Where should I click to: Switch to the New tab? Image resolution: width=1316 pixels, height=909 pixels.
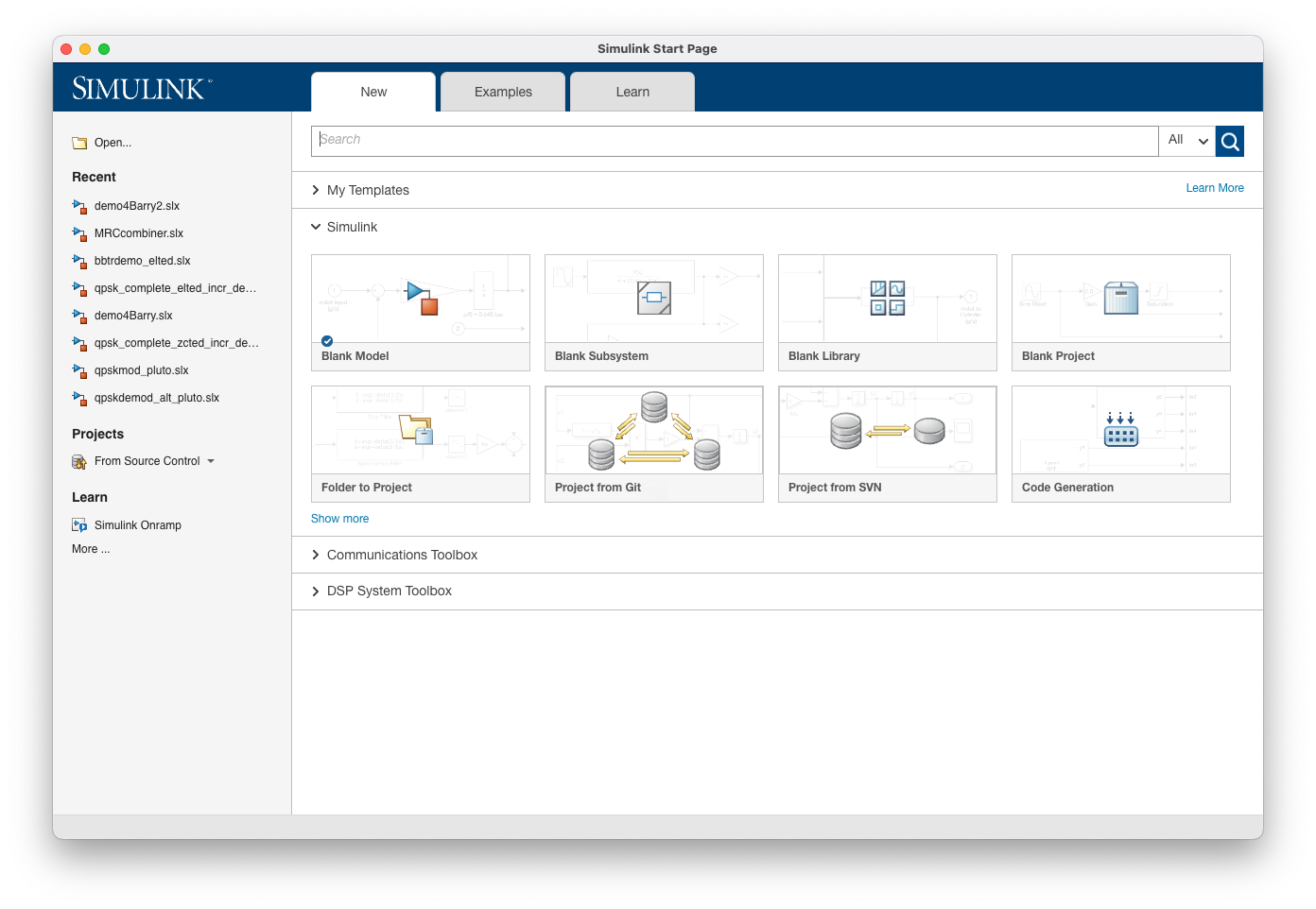pyautogui.click(x=373, y=92)
